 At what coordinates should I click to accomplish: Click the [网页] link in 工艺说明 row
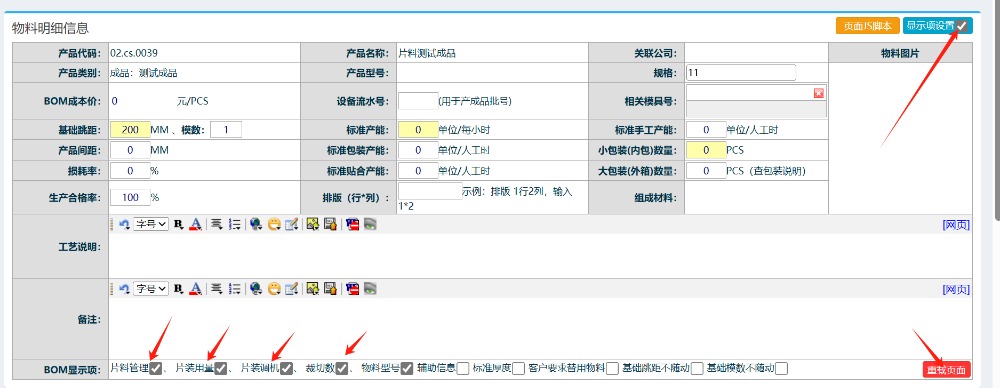tap(956, 225)
